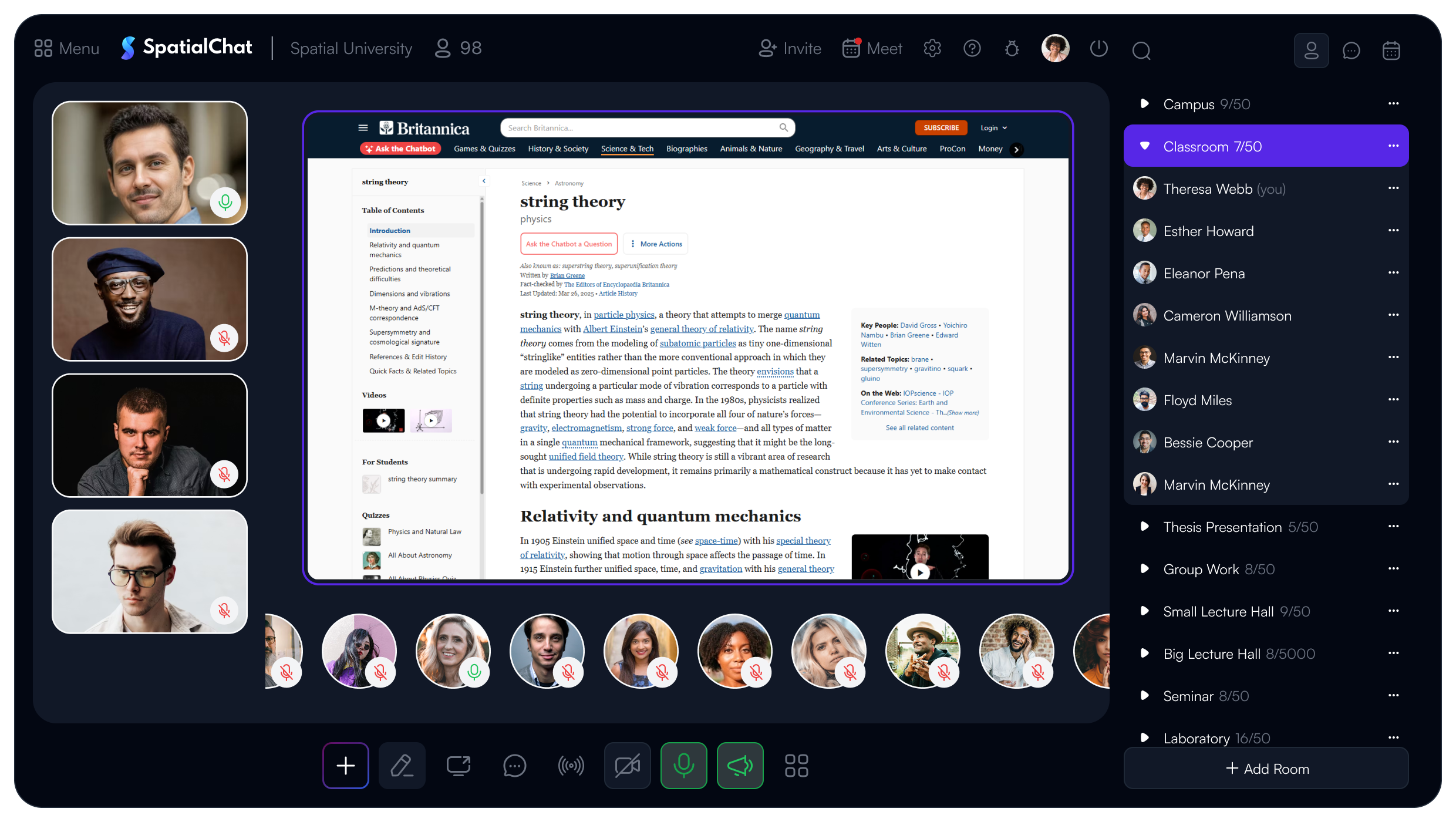Unmute the bearded man video tile
Screen dimensions: 1456x822
[x=225, y=474]
